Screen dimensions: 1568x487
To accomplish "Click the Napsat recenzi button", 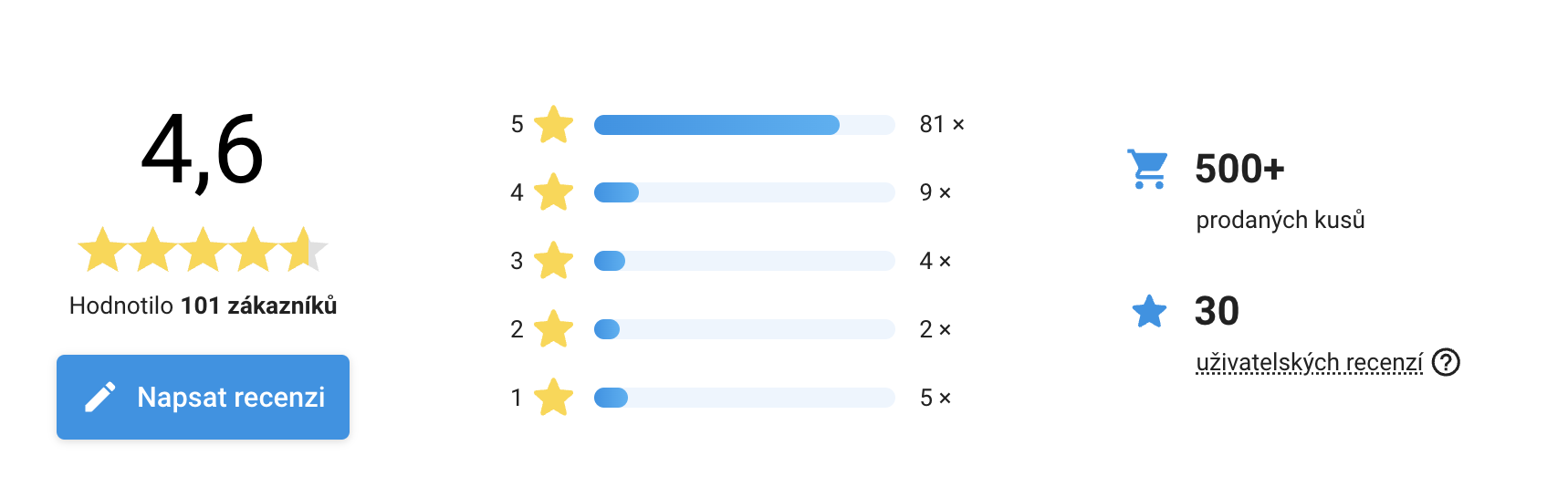I will pos(203,397).
